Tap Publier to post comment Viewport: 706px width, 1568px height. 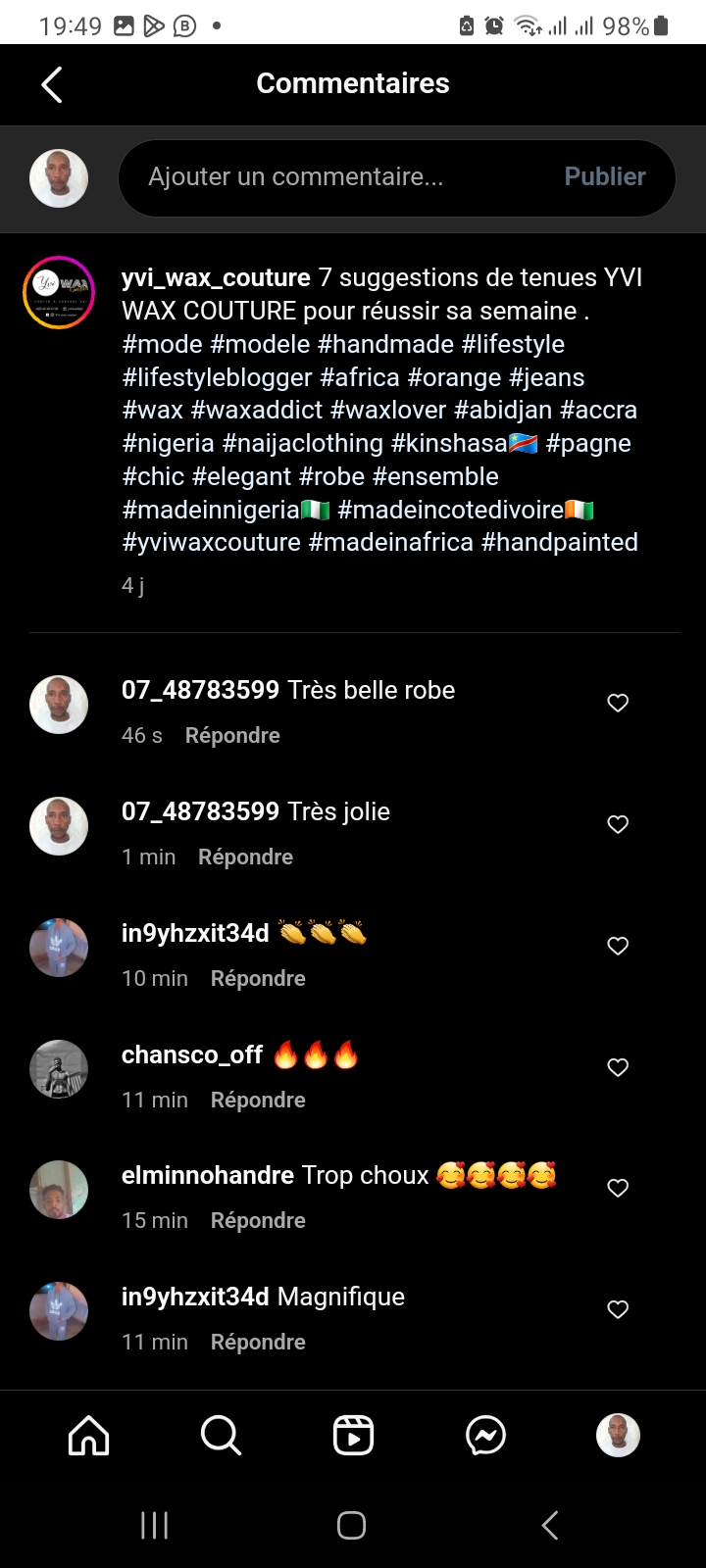605,176
